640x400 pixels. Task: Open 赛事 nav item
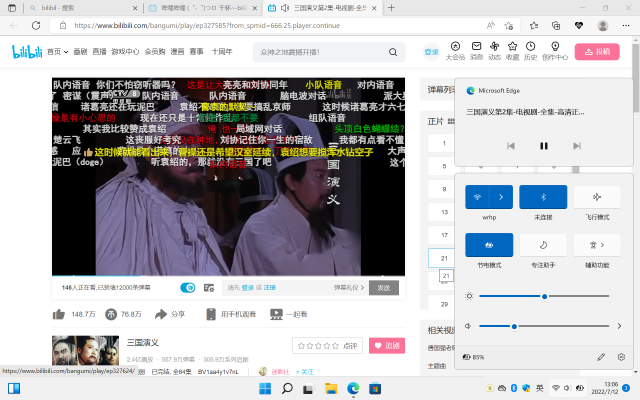pos(196,52)
